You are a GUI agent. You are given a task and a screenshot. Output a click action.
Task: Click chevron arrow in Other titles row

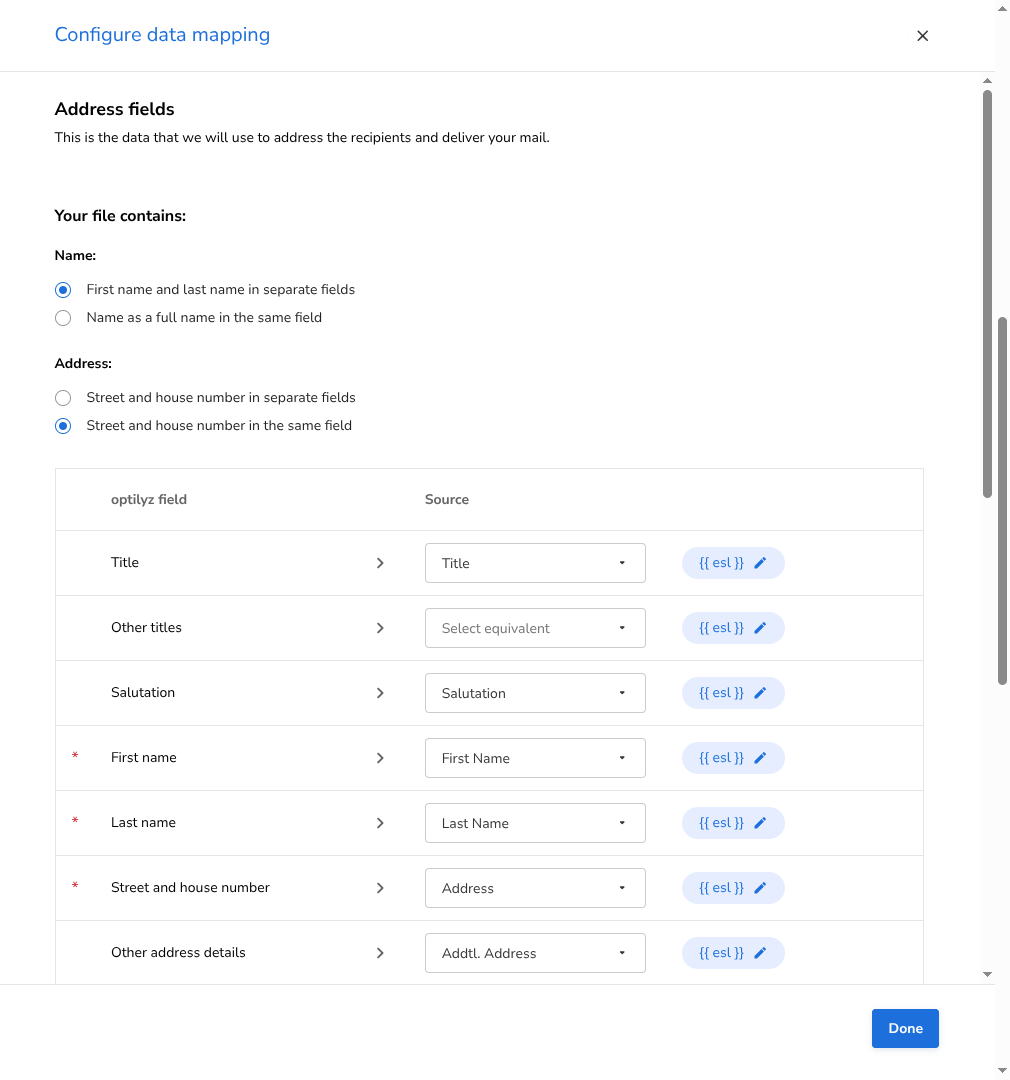[x=380, y=628]
